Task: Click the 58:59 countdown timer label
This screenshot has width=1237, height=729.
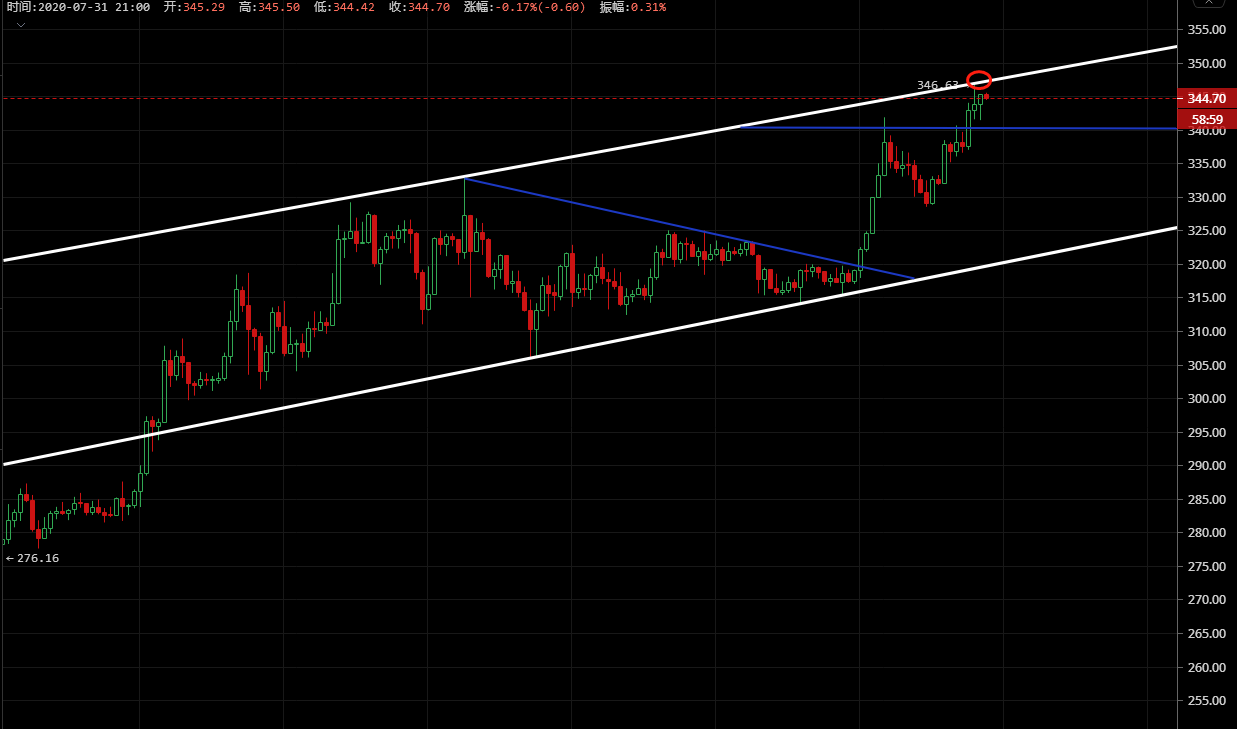Action: (1207, 119)
